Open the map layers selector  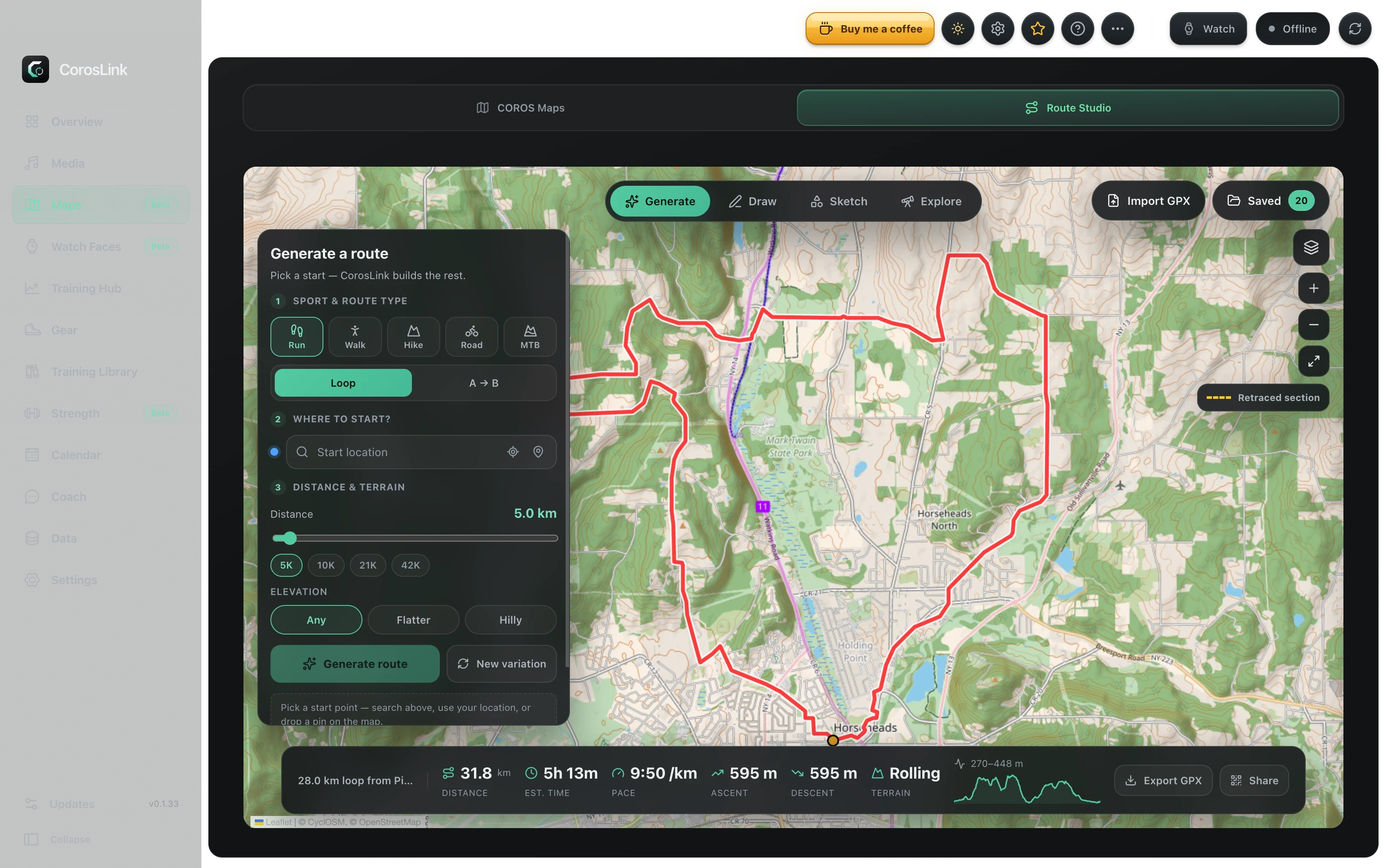tap(1311, 247)
